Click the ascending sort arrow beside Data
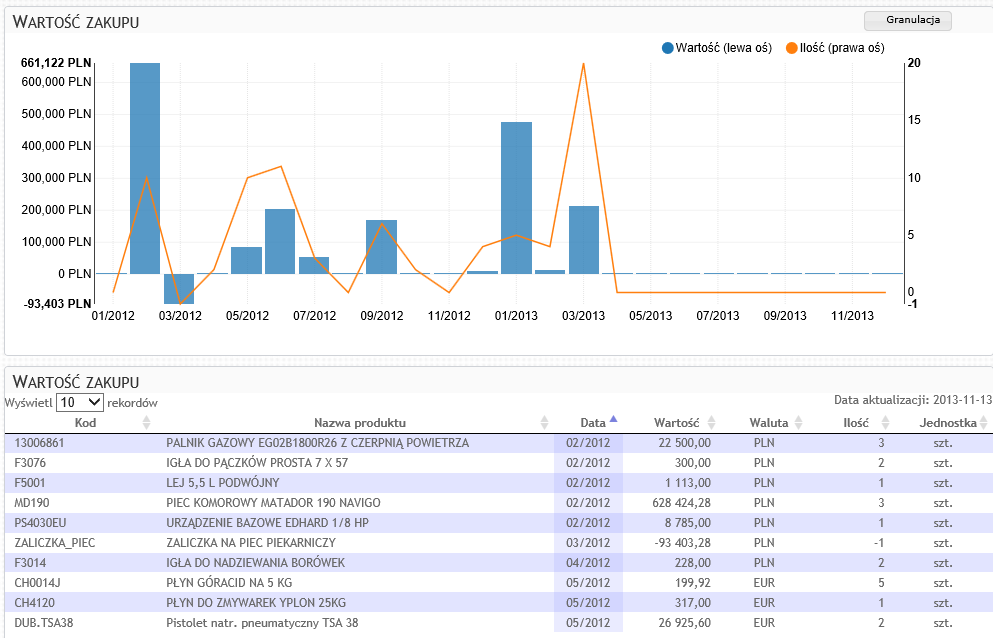 point(613,419)
